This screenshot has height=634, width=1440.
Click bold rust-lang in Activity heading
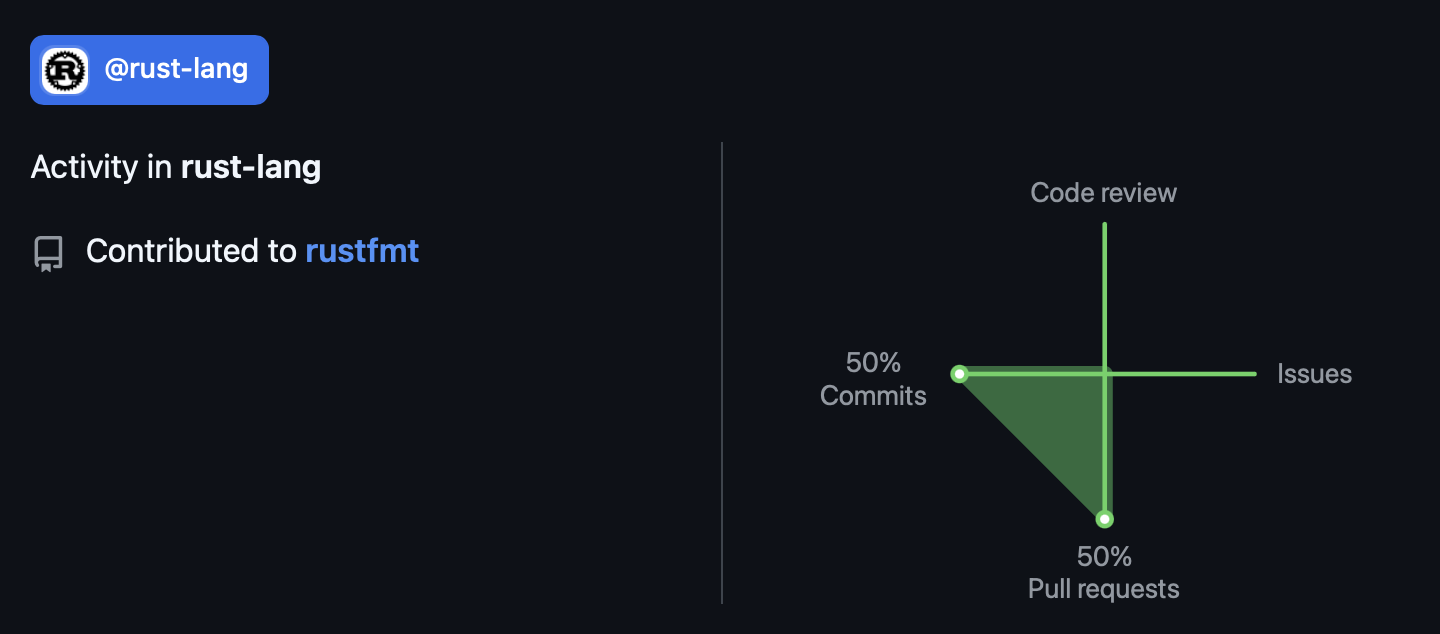tap(250, 167)
